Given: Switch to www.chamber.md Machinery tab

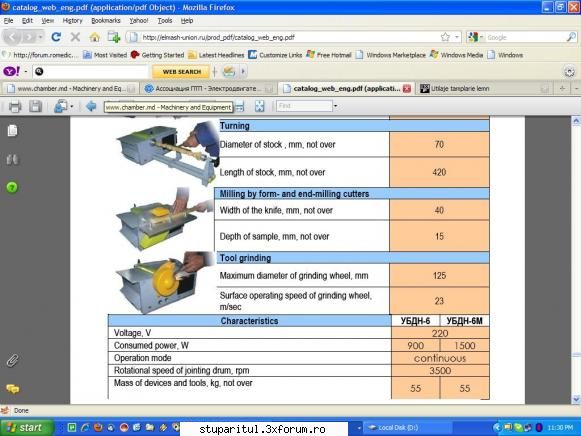Looking at the screenshot, I should (70, 89).
